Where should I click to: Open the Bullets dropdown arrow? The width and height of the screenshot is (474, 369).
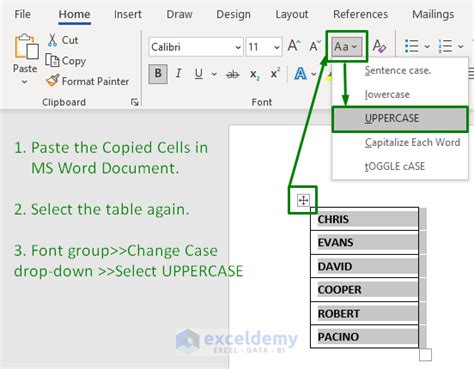427,47
